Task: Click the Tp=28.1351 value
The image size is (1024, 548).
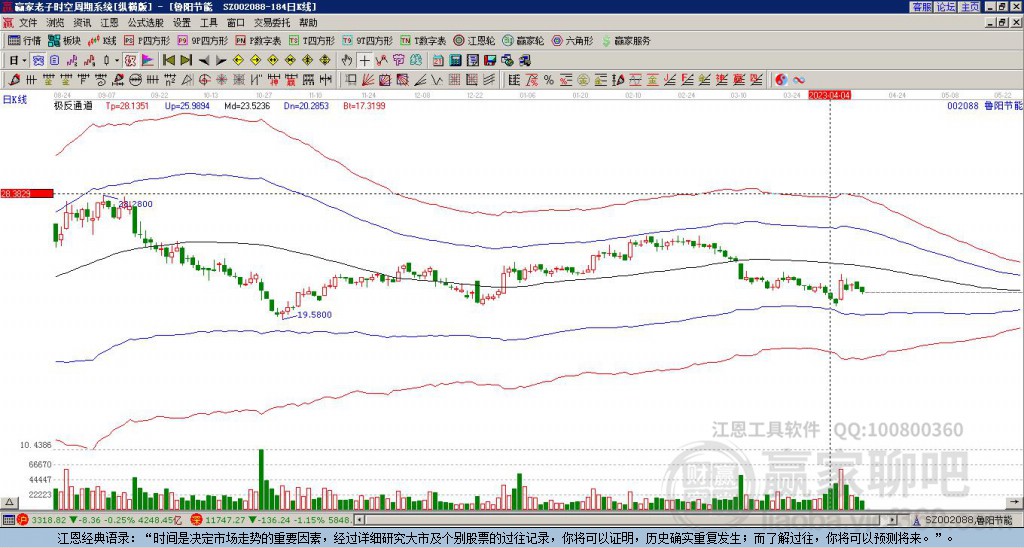Action: pos(127,105)
